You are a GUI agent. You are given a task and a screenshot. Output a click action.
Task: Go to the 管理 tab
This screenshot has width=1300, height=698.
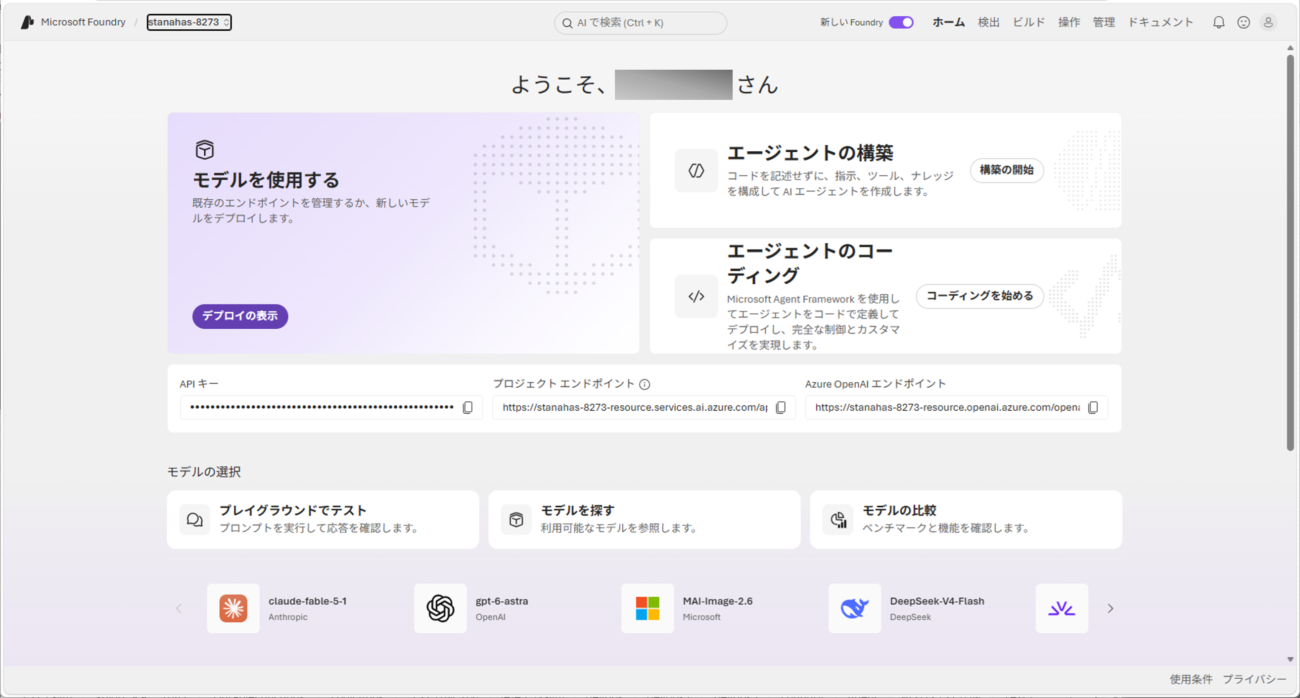click(x=1104, y=22)
